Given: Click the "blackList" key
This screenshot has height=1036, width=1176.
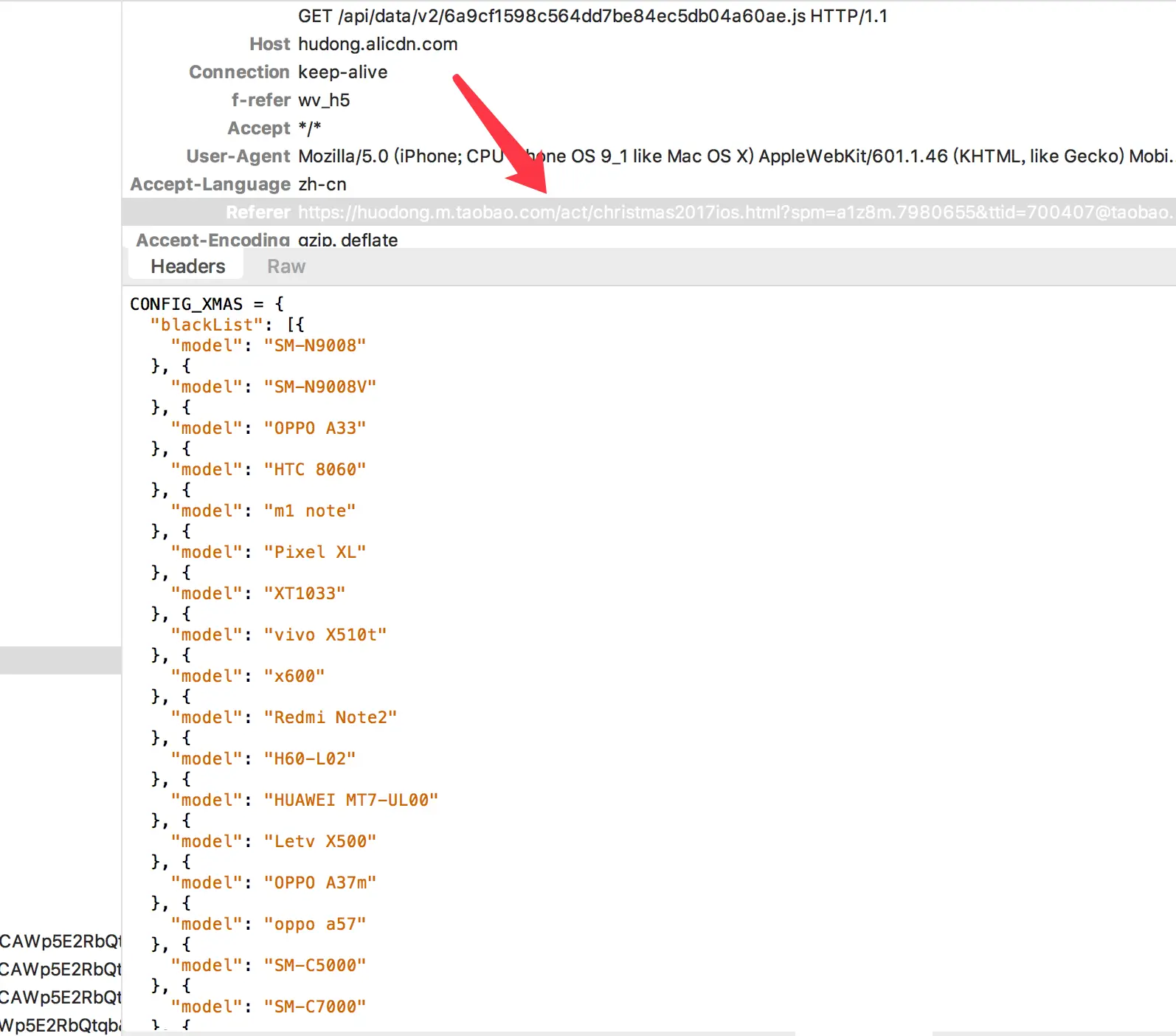Looking at the screenshot, I should point(207,325).
